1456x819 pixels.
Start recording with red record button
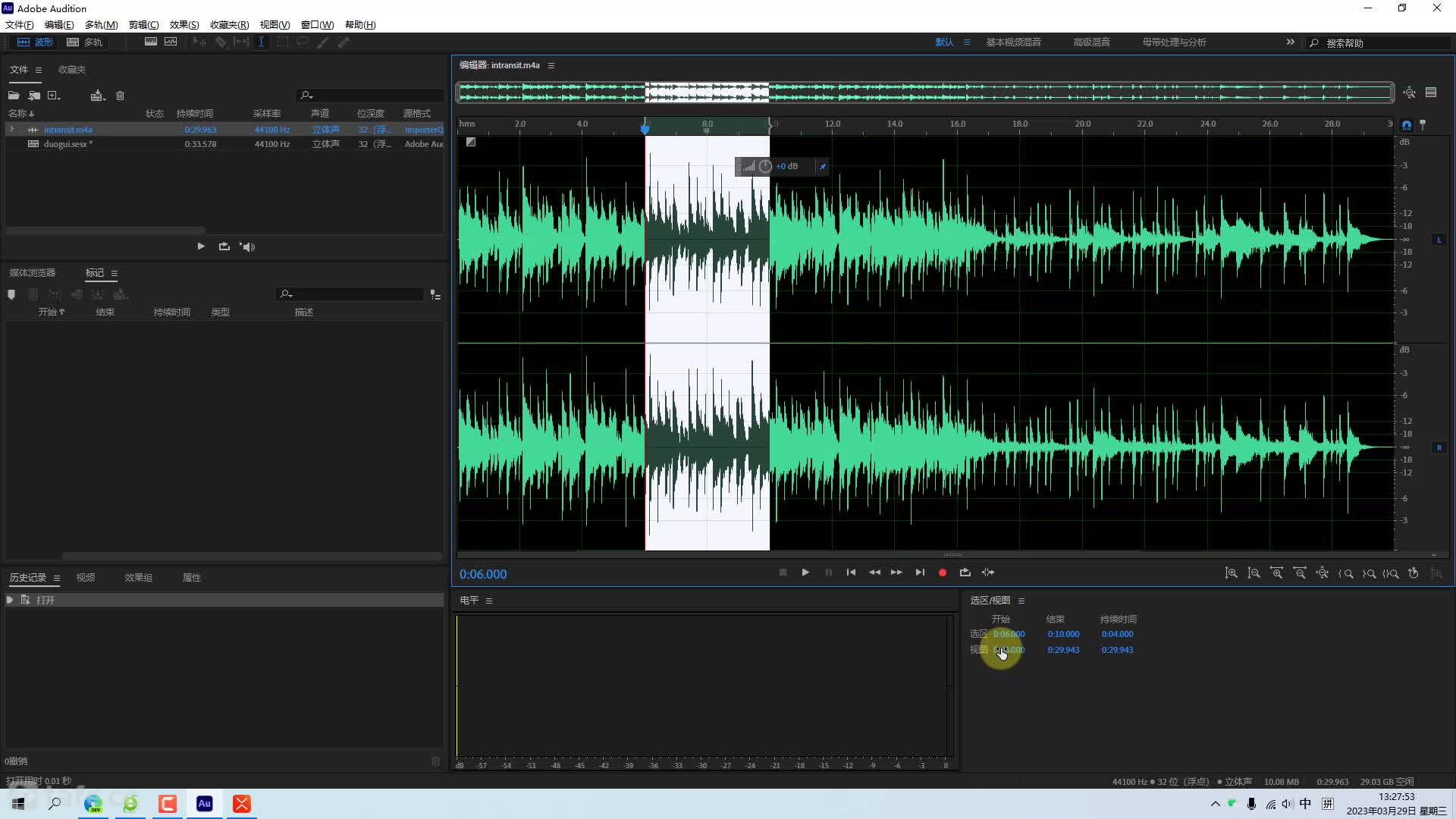[943, 573]
